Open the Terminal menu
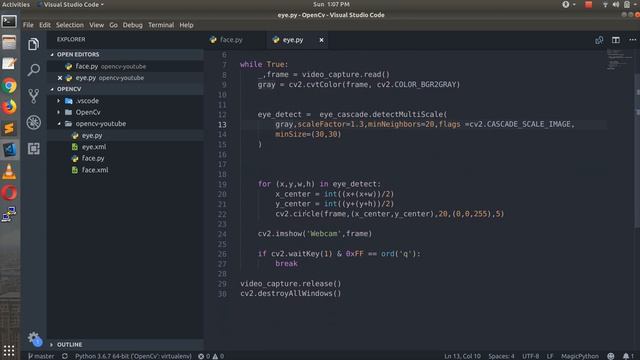This screenshot has width=640, height=360. pyautogui.click(x=161, y=25)
